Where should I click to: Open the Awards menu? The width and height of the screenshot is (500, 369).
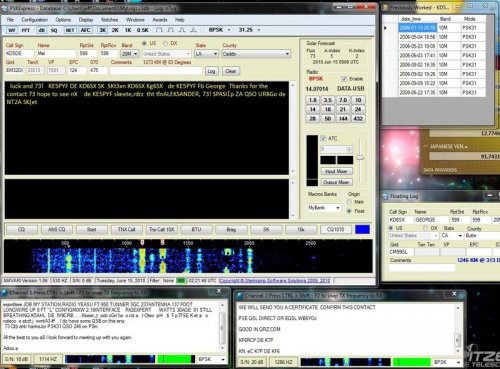pyautogui.click(x=160, y=20)
